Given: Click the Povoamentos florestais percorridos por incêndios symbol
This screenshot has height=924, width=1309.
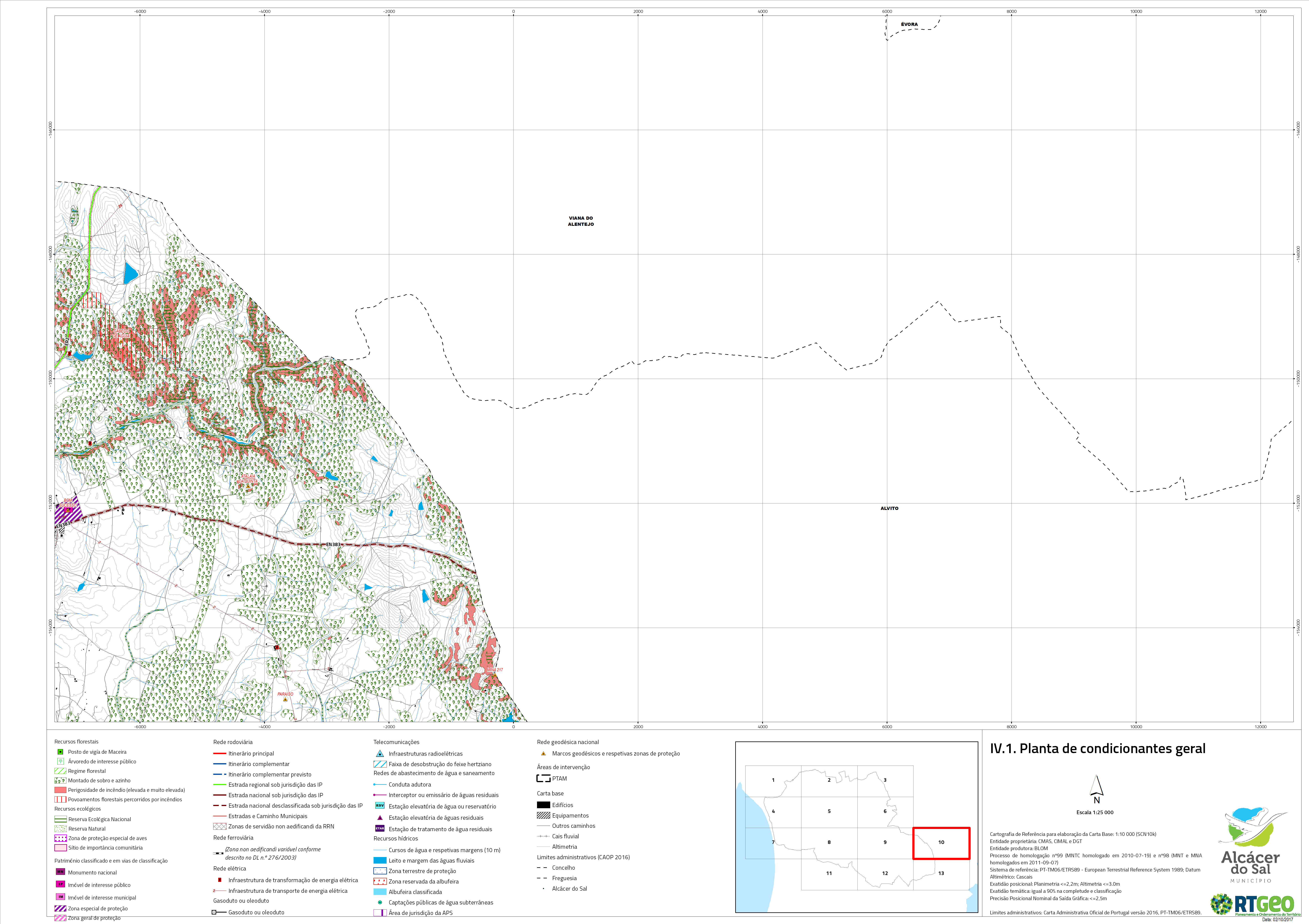Looking at the screenshot, I should pyautogui.click(x=60, y=800).
